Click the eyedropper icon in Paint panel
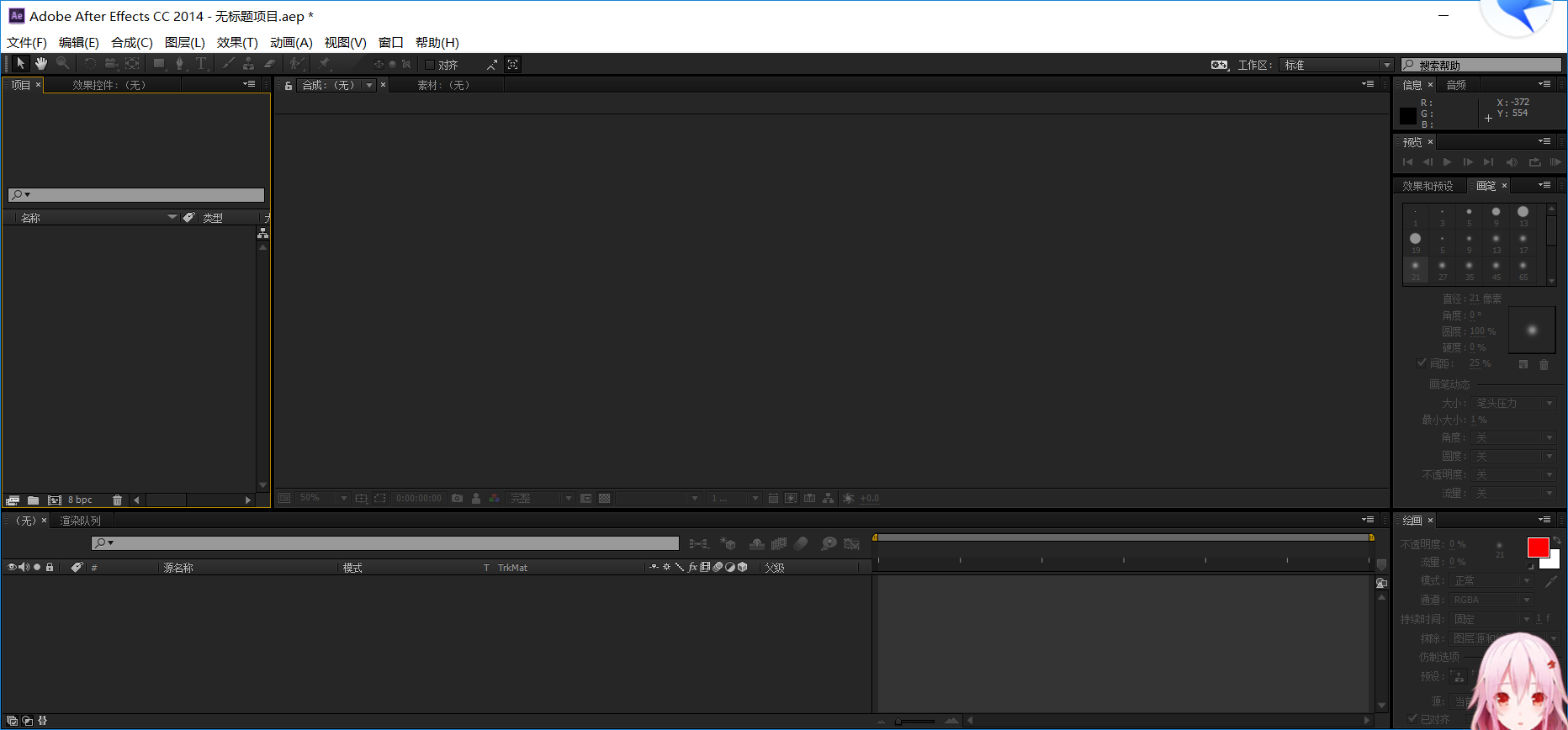The width and height of the screenshot is (1568, 730). pyautogui.click(x=1551, y=581)
